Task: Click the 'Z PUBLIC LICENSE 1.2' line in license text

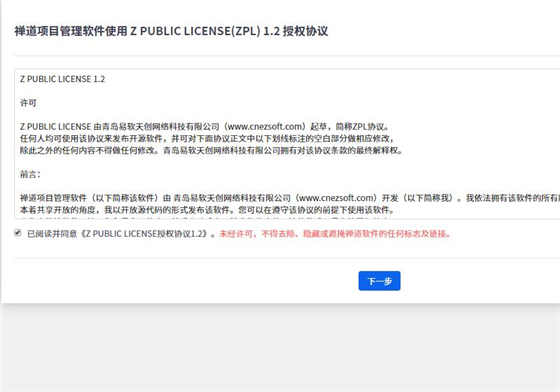Action: [x=62, y=79]
